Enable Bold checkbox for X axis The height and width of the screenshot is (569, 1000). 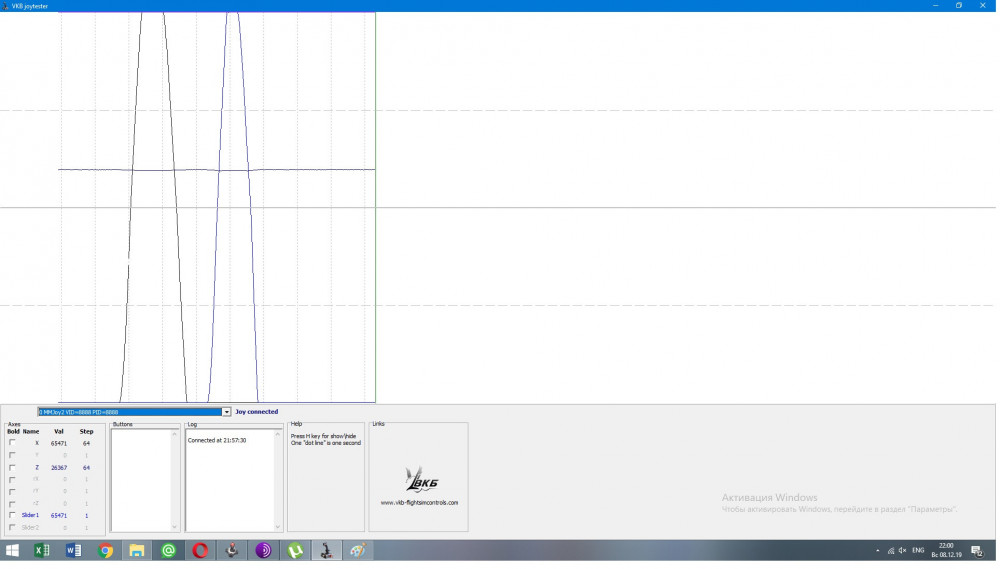pyautogui.click(x=12, y=443)
